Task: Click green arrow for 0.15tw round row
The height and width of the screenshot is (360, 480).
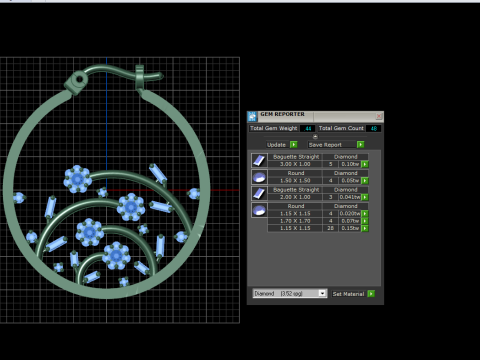Action: (365, 228)
